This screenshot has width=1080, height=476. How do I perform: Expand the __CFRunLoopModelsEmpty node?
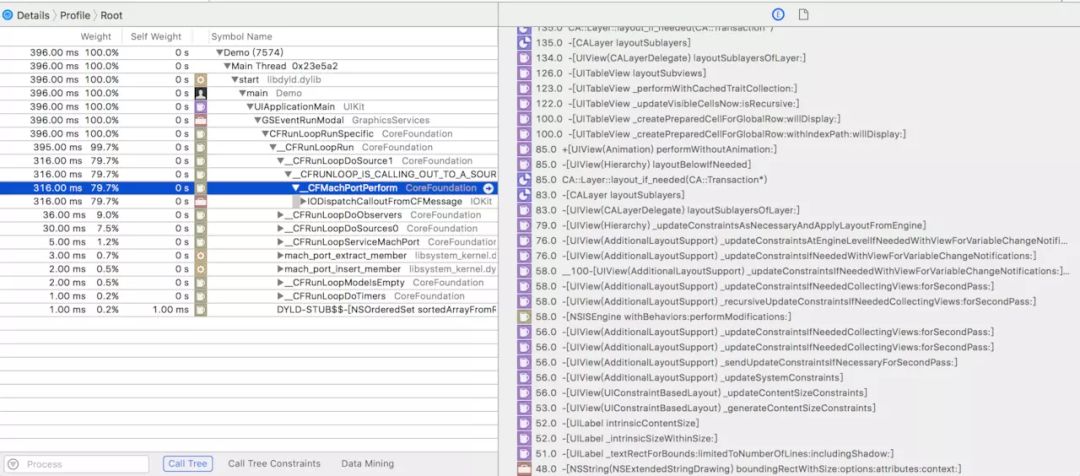(x=280, y=282)
